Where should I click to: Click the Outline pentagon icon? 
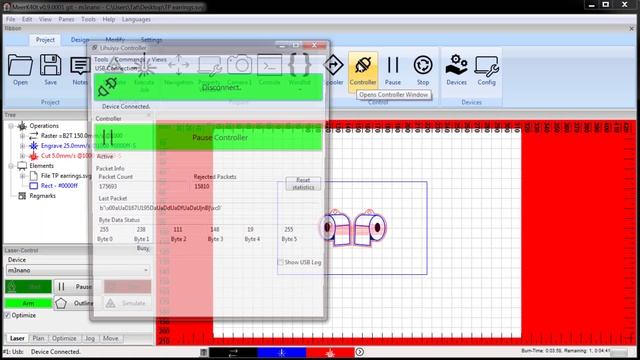[x=61, y=303]
